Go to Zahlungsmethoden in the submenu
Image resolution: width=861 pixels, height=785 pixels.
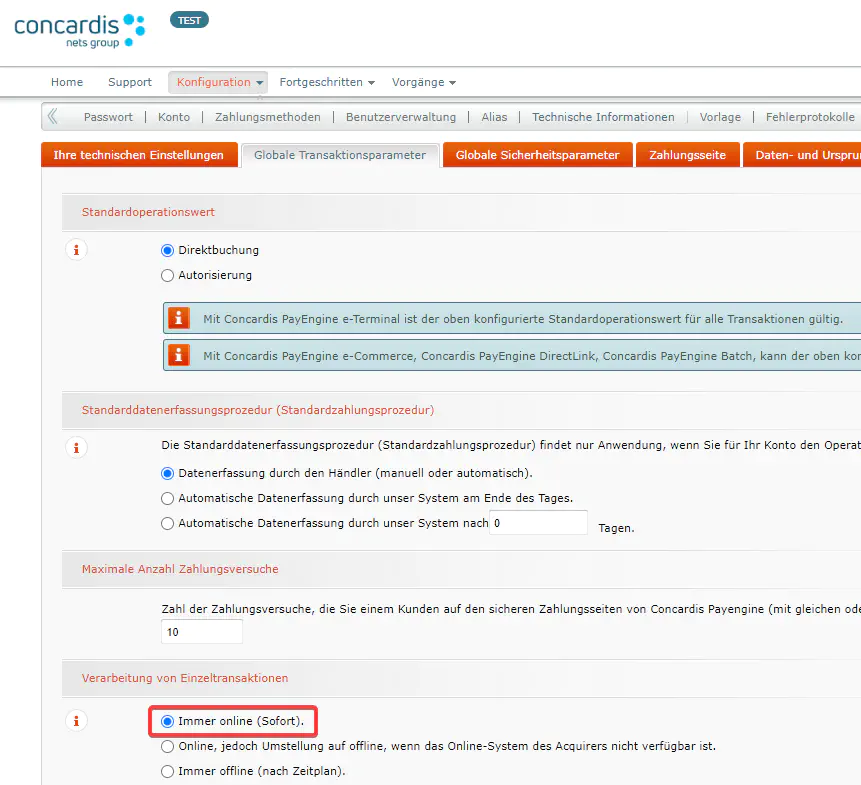click(x=268, y=117)
